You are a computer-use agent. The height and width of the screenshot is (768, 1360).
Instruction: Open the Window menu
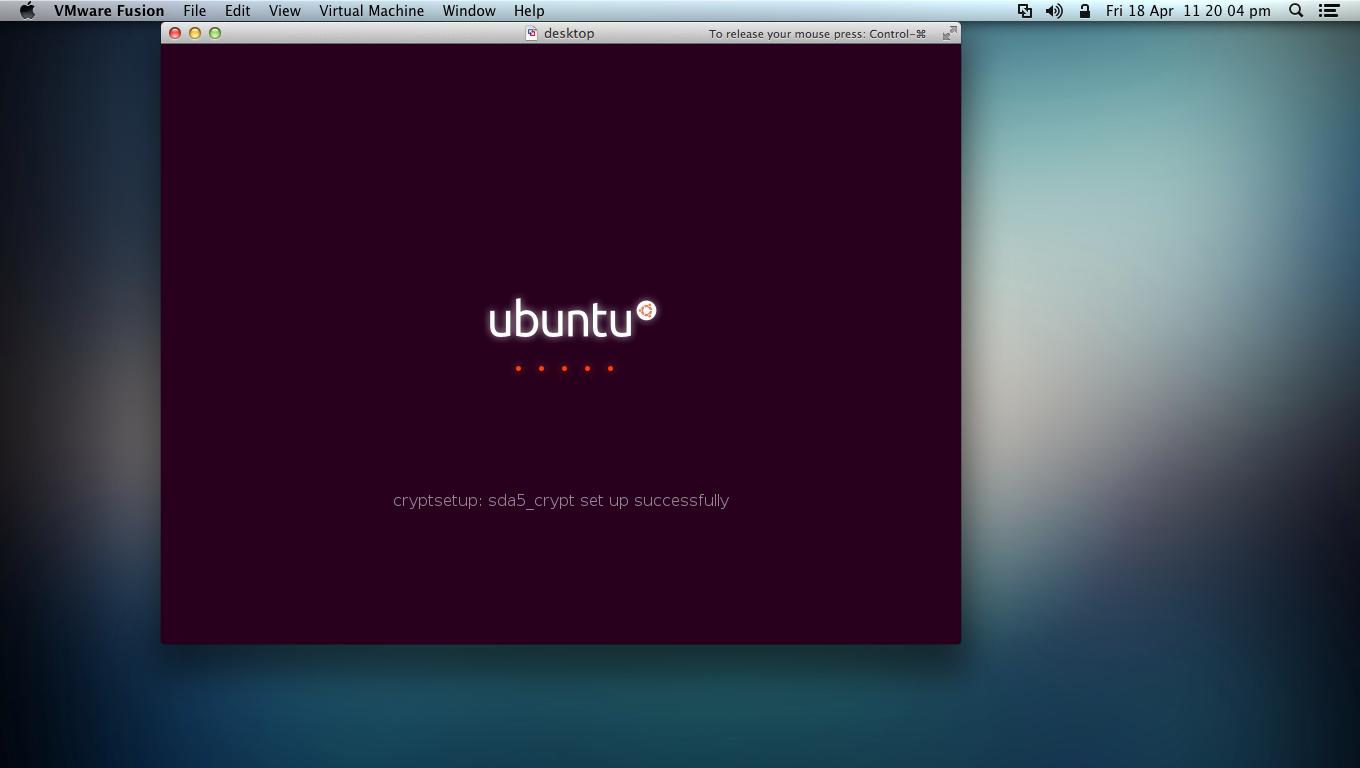click(x=469, y=11)
